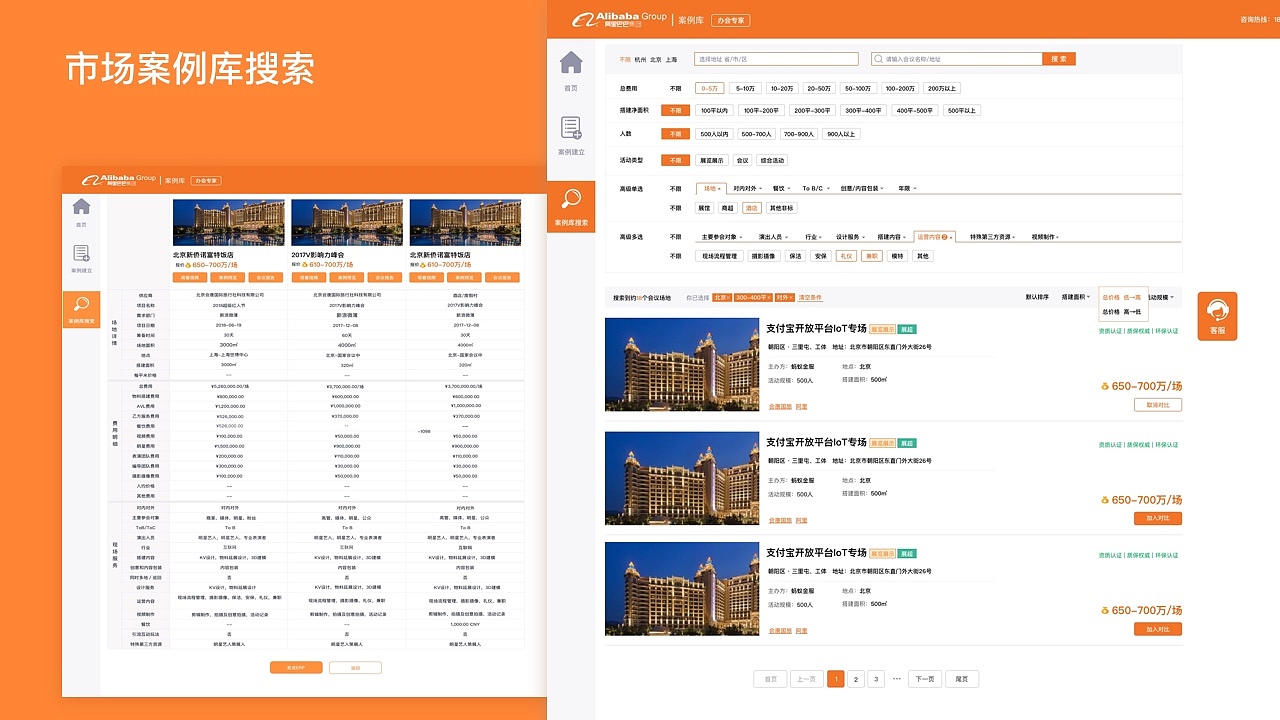Image resolution: width=1280 pixels, height=720 pixels.
Task: Select current results page 1
Action: (x=836, y=679)
